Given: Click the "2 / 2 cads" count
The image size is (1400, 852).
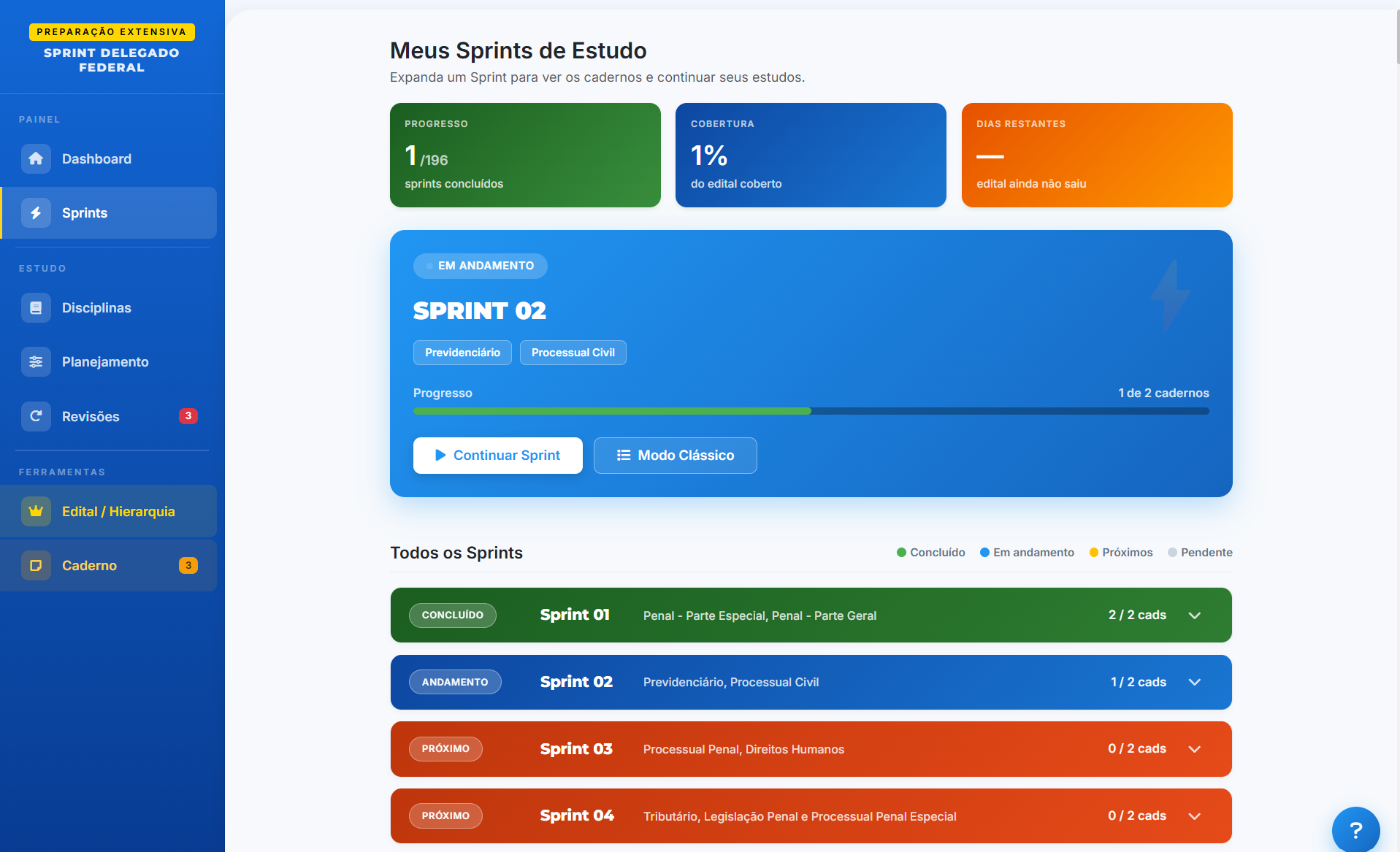Looking at the screenshot, I should [x=1137, y=615].
